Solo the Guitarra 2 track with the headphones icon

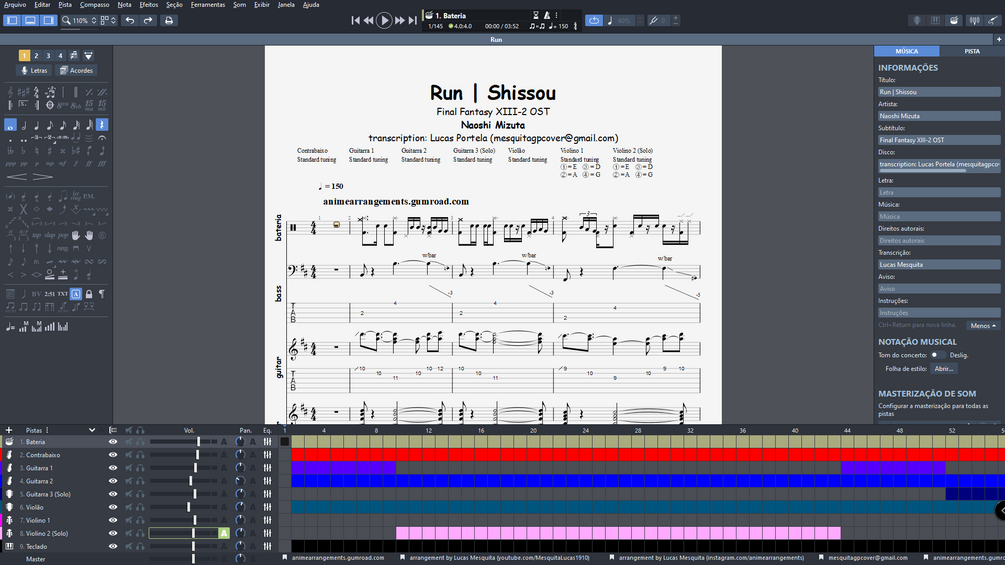pyautogui.click(x=140, y=481)
